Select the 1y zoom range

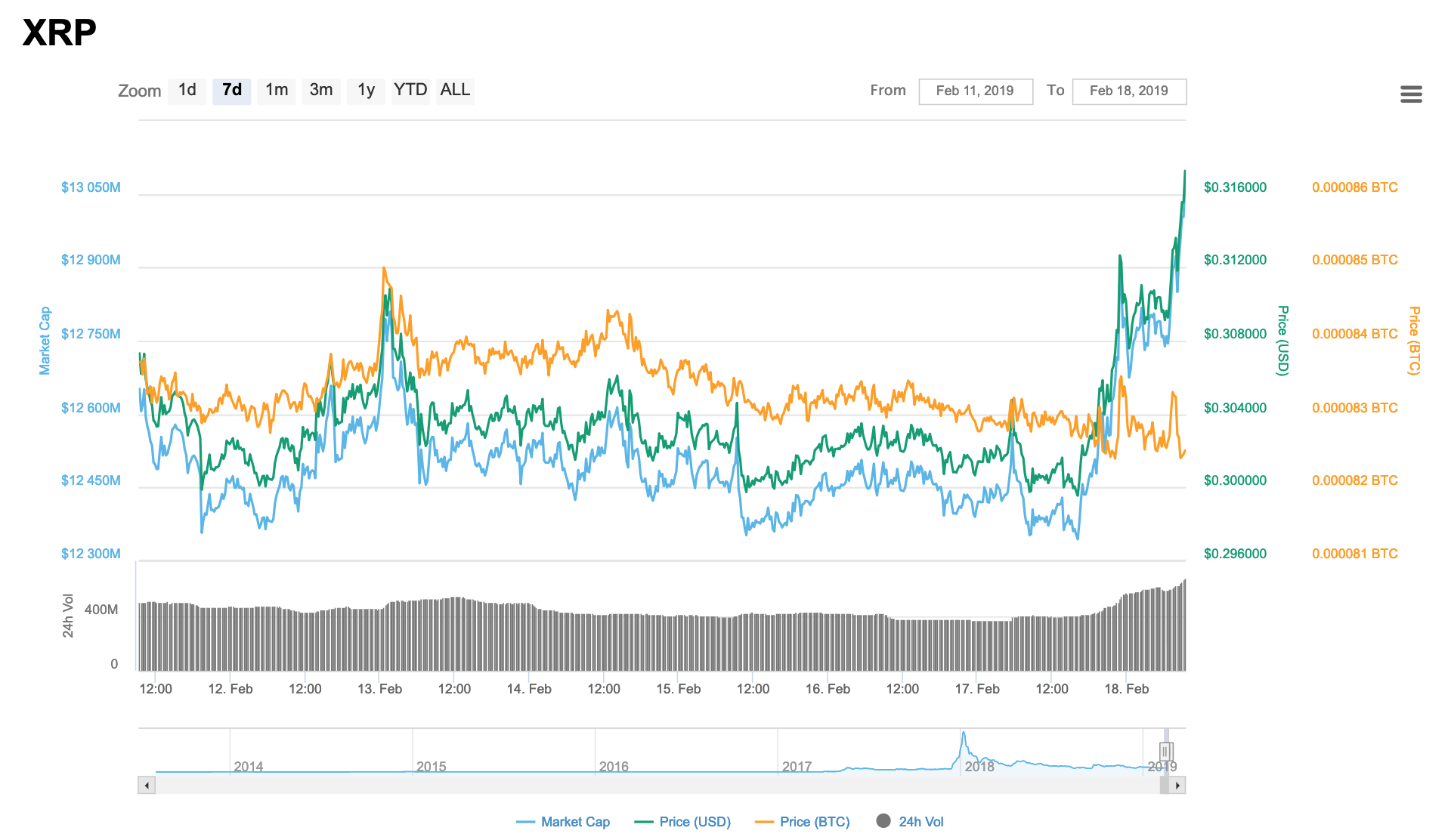click(366, 91)
